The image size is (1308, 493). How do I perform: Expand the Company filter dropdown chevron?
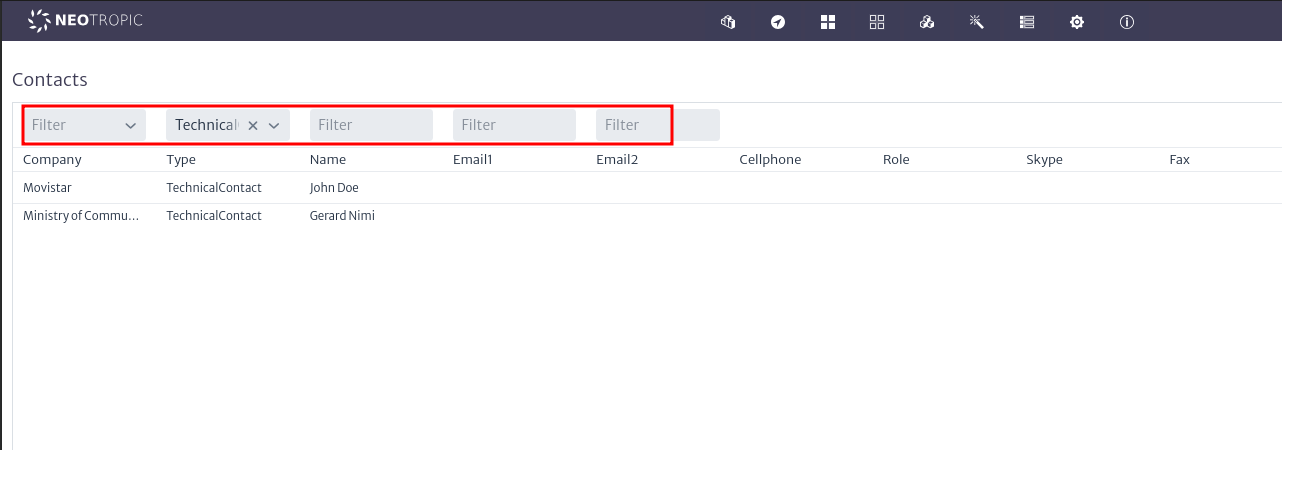pyautogui.click(x=130, y=125)
